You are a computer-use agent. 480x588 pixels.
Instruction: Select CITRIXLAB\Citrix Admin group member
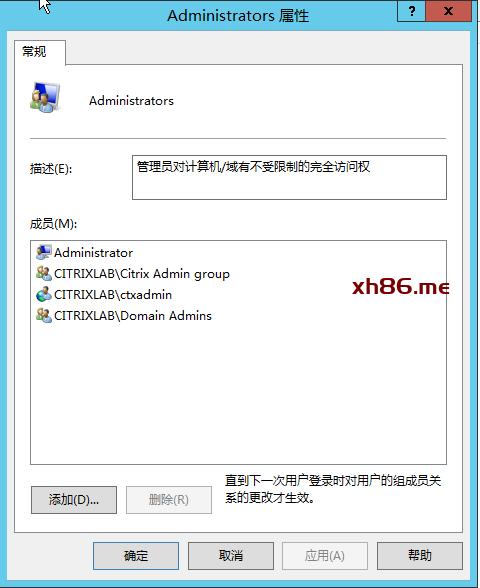click(142, 274)
